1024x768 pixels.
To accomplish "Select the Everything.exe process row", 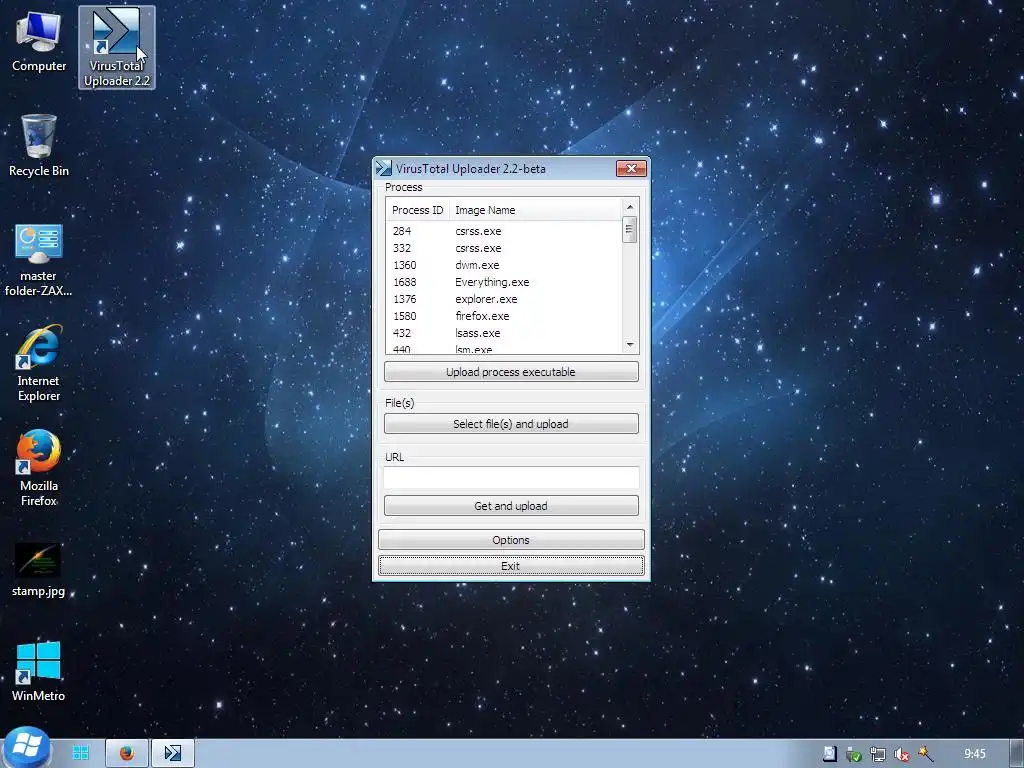I will point(504,281).
